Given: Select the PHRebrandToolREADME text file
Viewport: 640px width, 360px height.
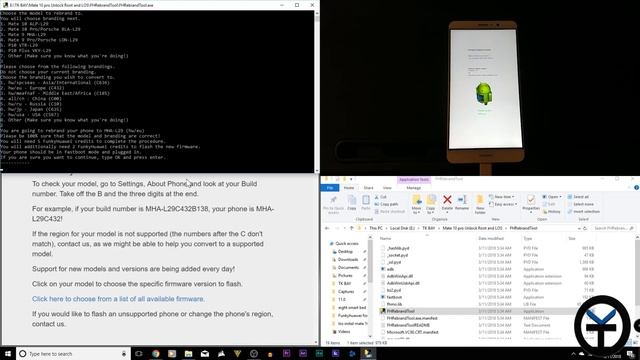Looking at the screenshot, I should pos(408,325).
